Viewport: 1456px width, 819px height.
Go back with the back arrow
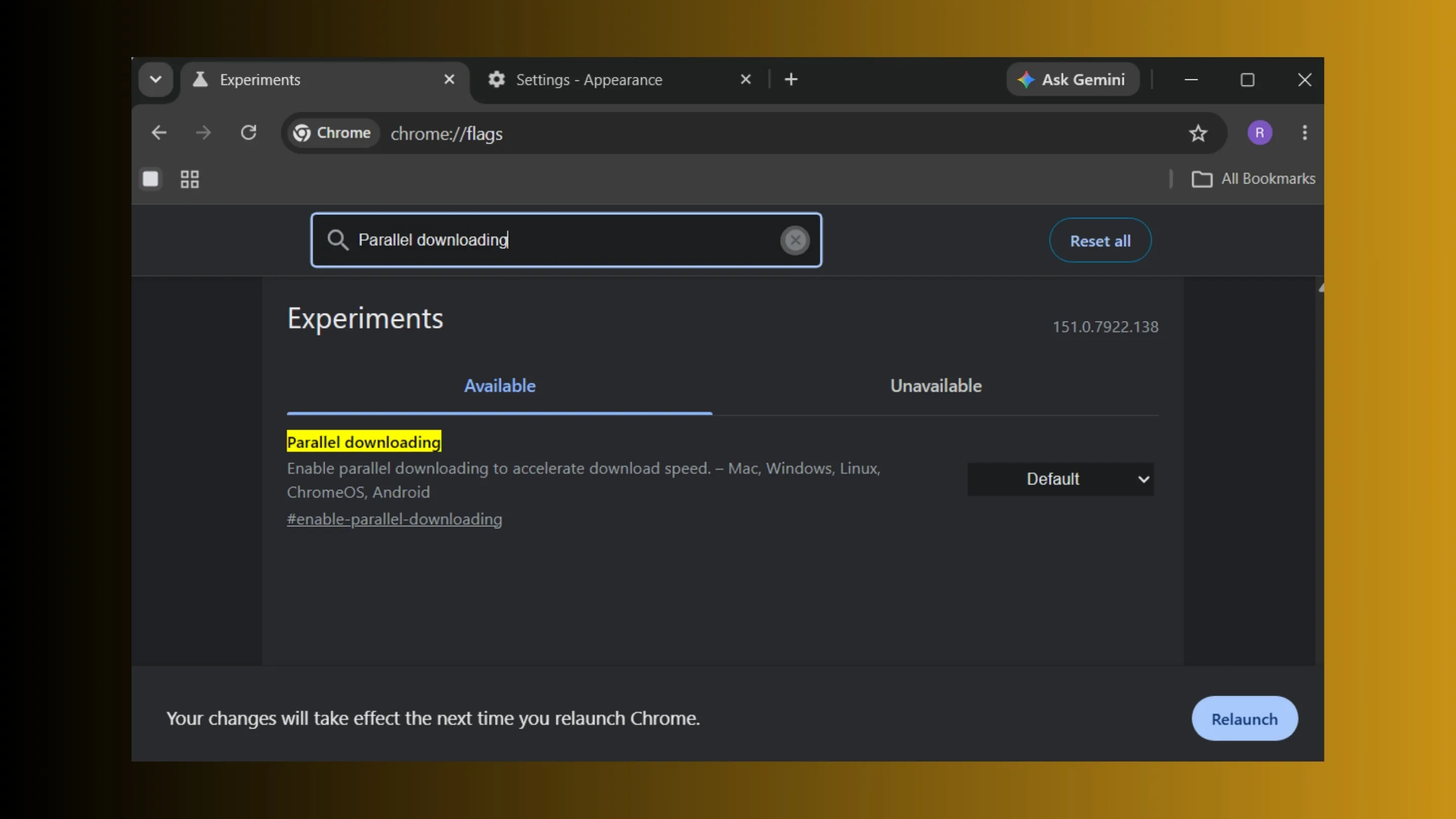click(x=159, y=133)
